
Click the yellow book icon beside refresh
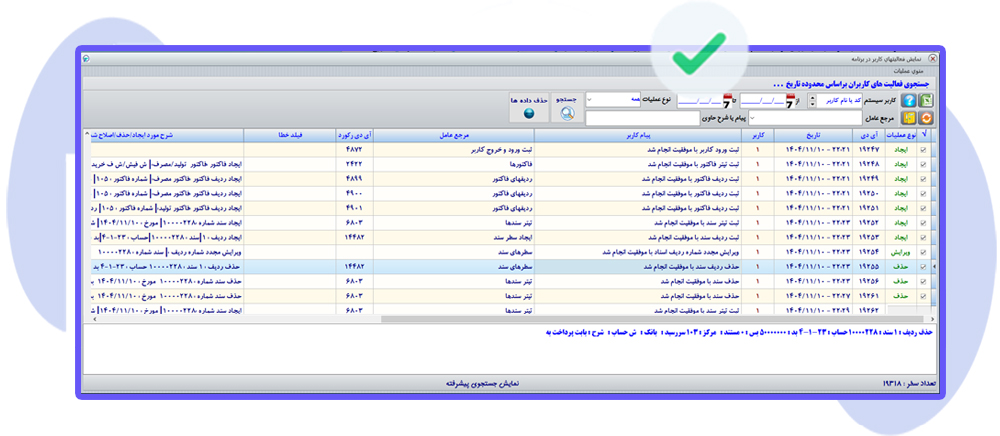[x=909, y=118]
